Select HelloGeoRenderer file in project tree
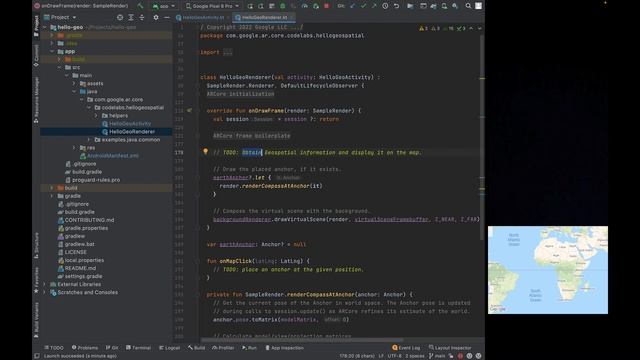640x360 pixels. click(x=132, y=131)
